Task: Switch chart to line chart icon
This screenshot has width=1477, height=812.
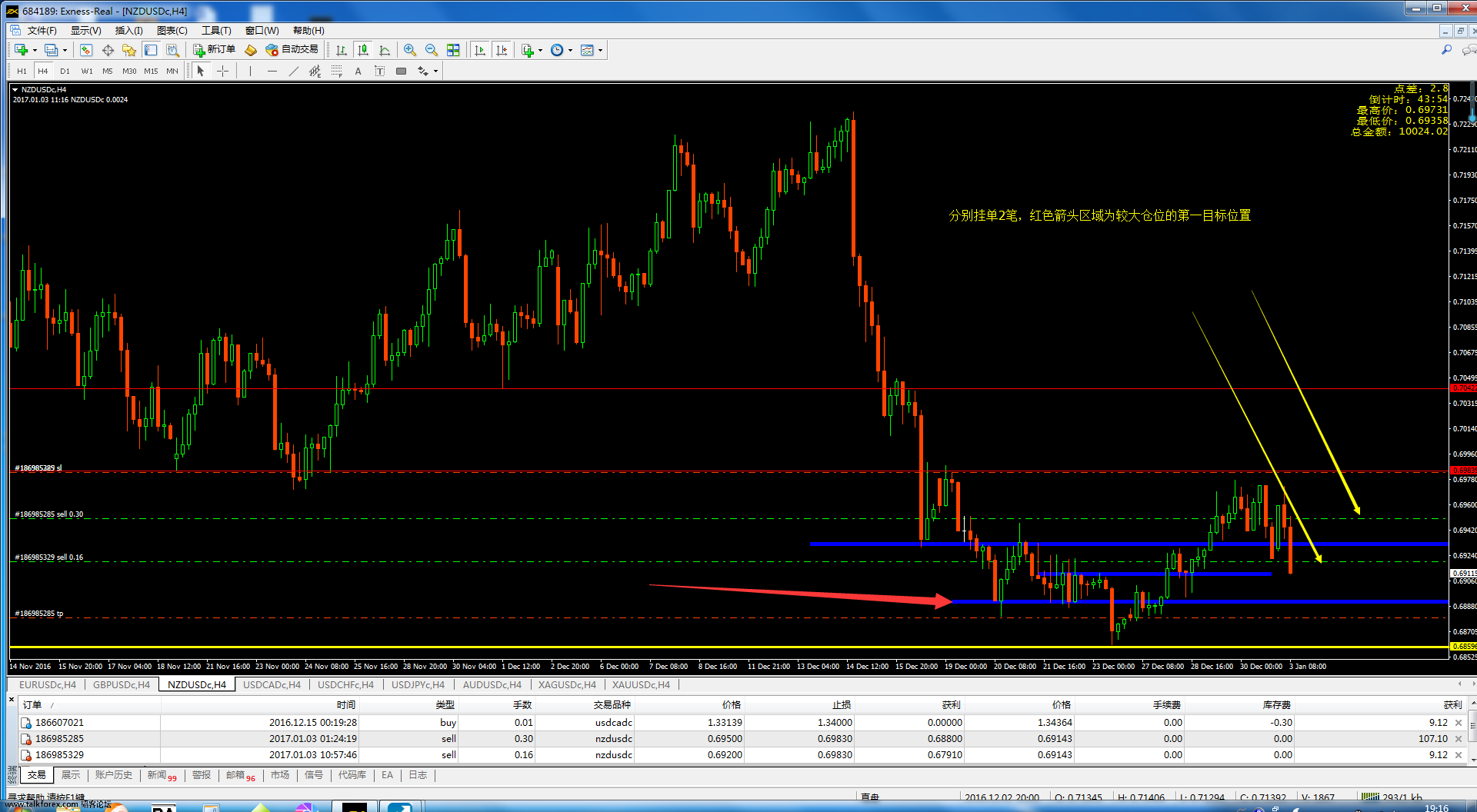Action: (x=385, y=50)
